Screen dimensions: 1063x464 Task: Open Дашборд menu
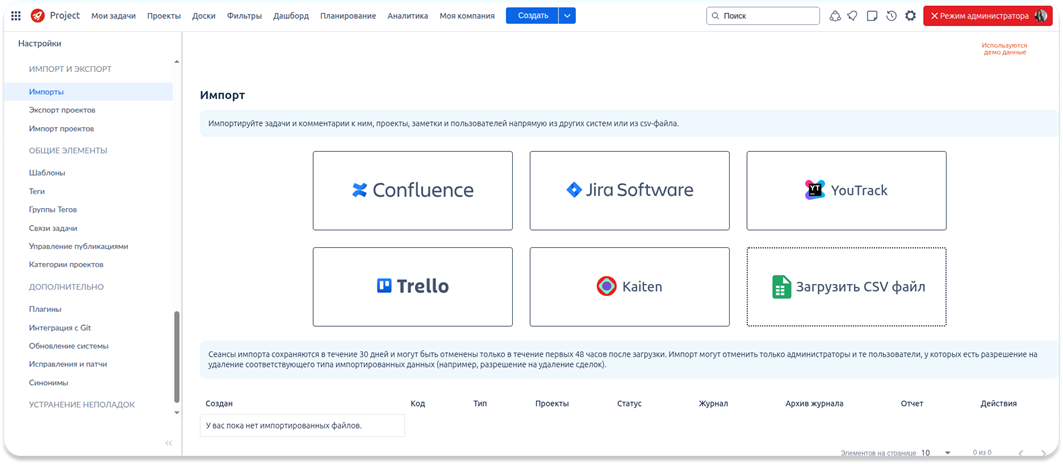click(291, 16)
